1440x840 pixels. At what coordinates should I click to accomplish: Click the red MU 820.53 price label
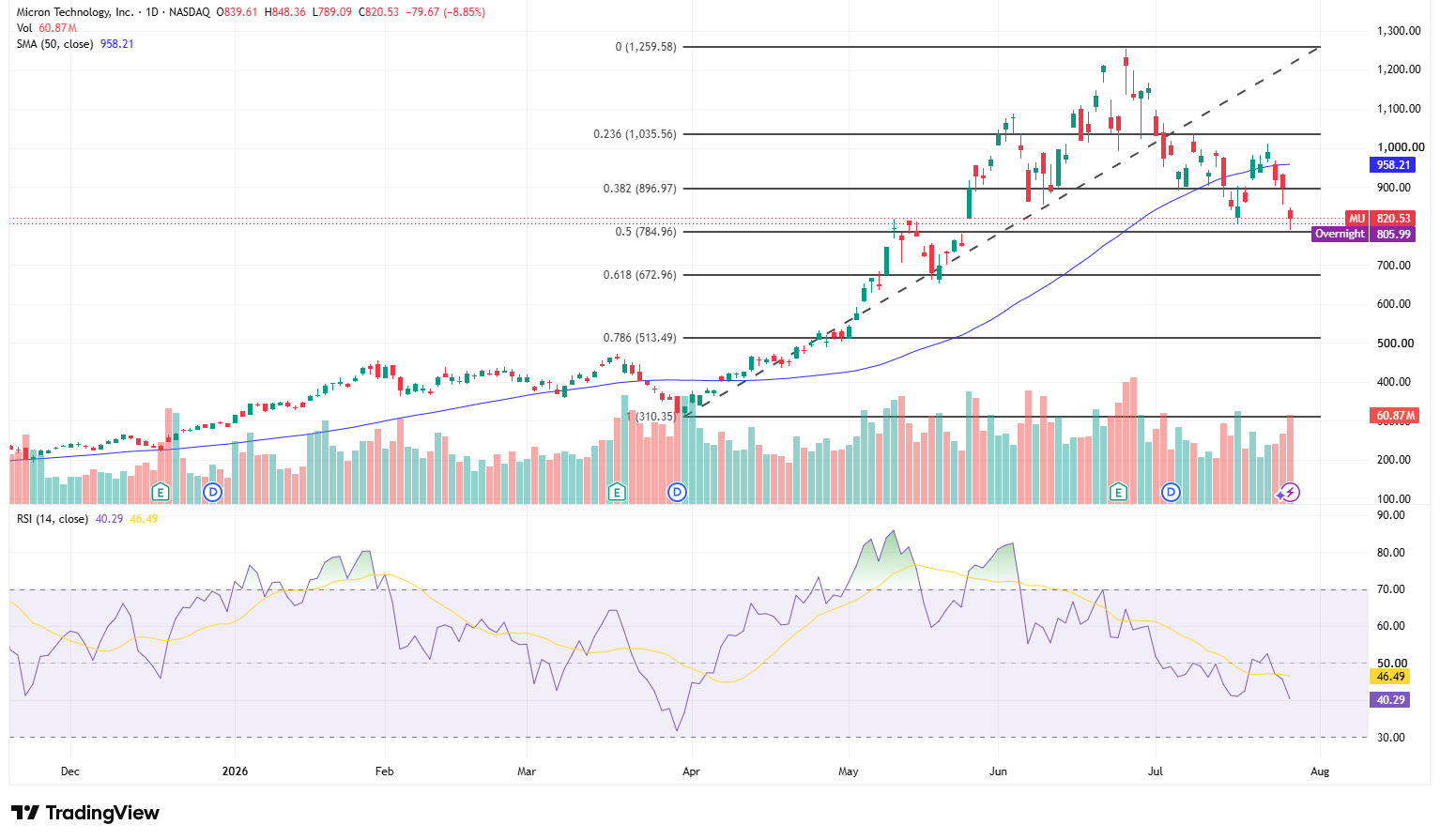coord(1380,219)
